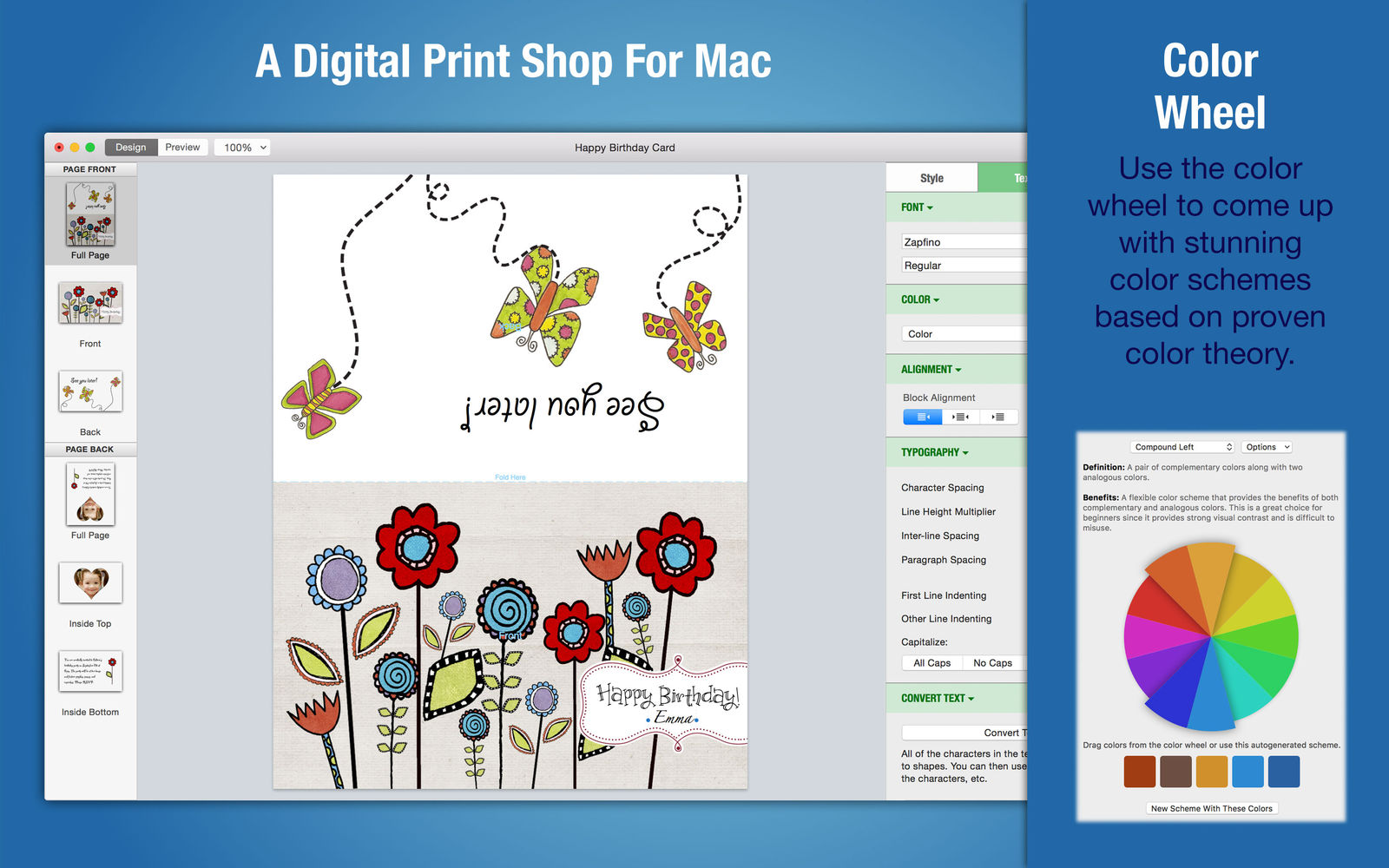
Task: Switch to Design mode tab
Action: tap(131, 148)
